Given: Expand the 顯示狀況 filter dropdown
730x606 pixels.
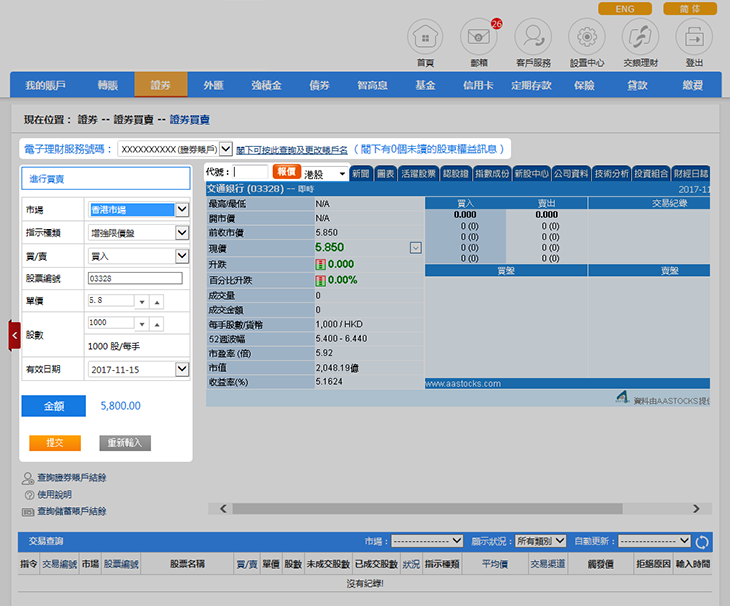Looking at the screenshot, I should 559,541.
